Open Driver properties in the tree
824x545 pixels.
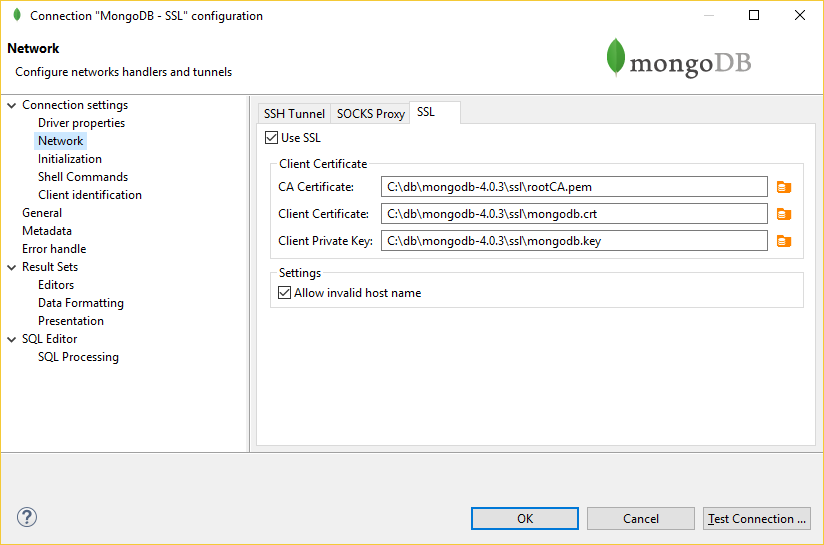(81, 123)
